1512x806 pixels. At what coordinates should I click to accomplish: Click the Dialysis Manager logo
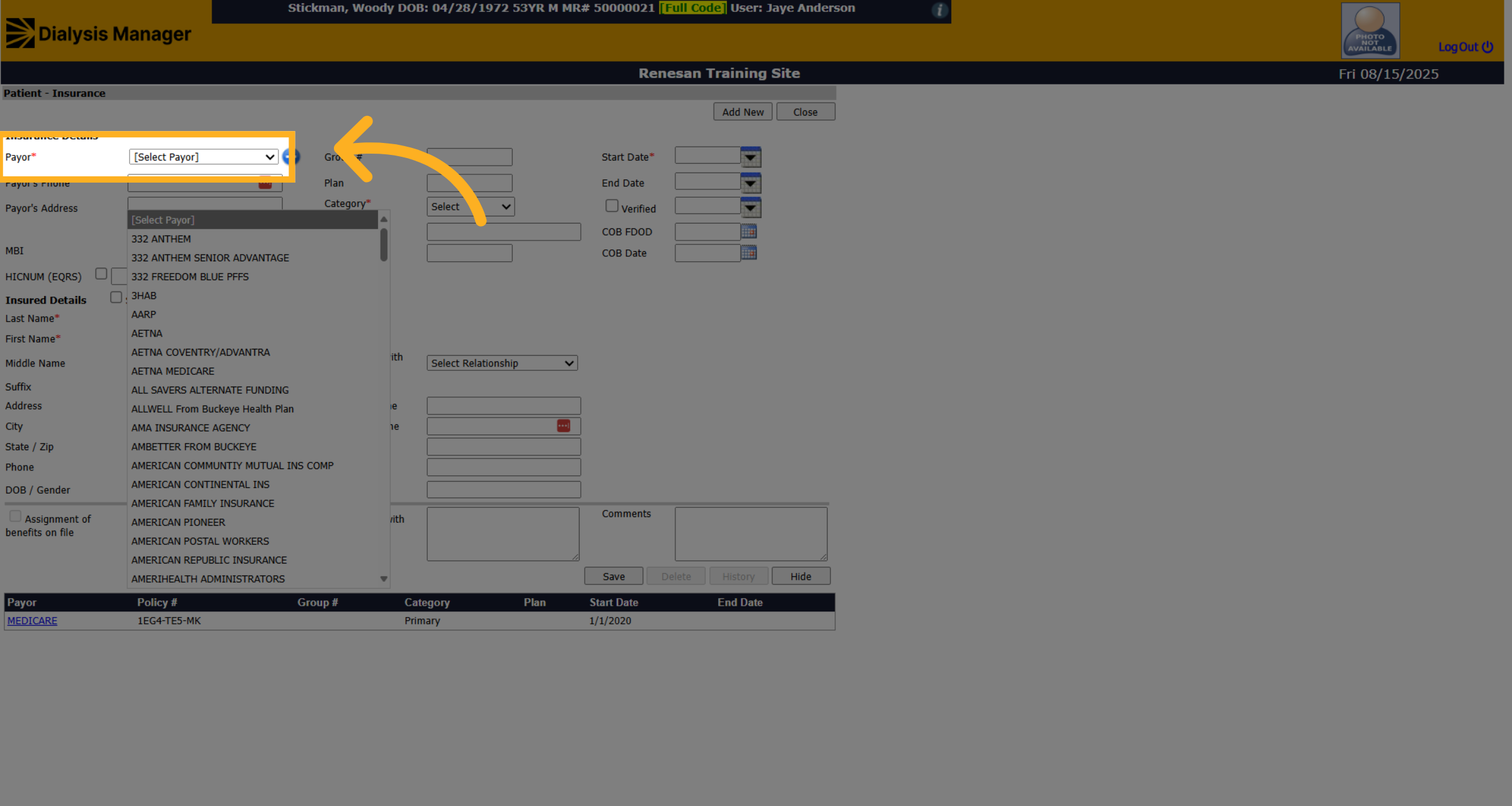click(x=98, y=33)
